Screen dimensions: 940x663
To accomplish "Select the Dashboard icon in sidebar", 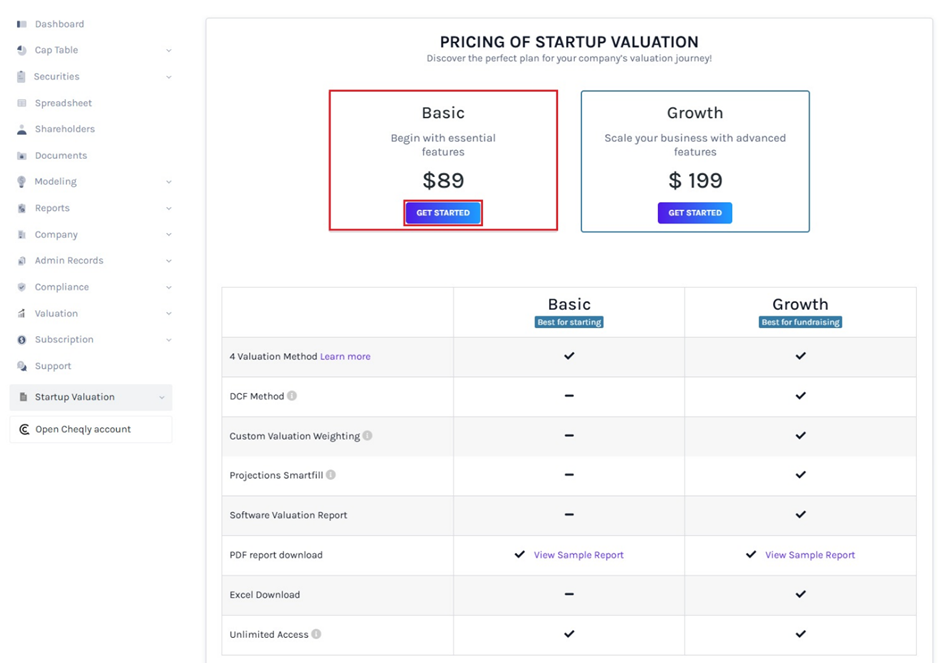I will [25, 23].
